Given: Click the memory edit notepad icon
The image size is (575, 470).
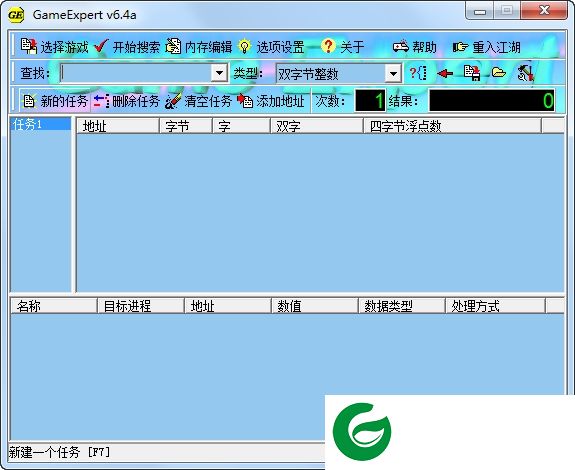Looking at the screenshot, I should [x=173, y=46].
